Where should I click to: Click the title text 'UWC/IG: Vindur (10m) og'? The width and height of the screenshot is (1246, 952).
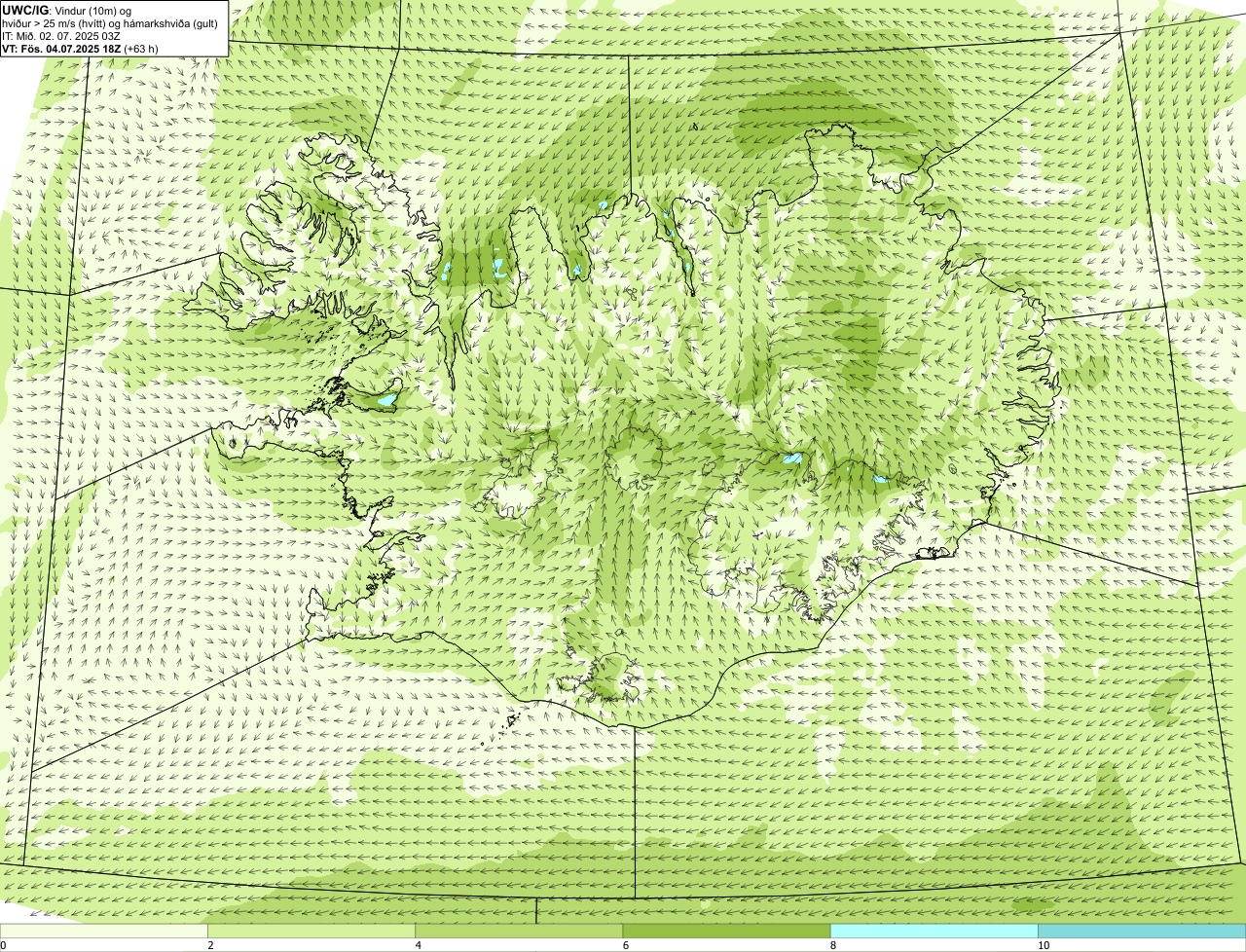[x=67, y=10]
